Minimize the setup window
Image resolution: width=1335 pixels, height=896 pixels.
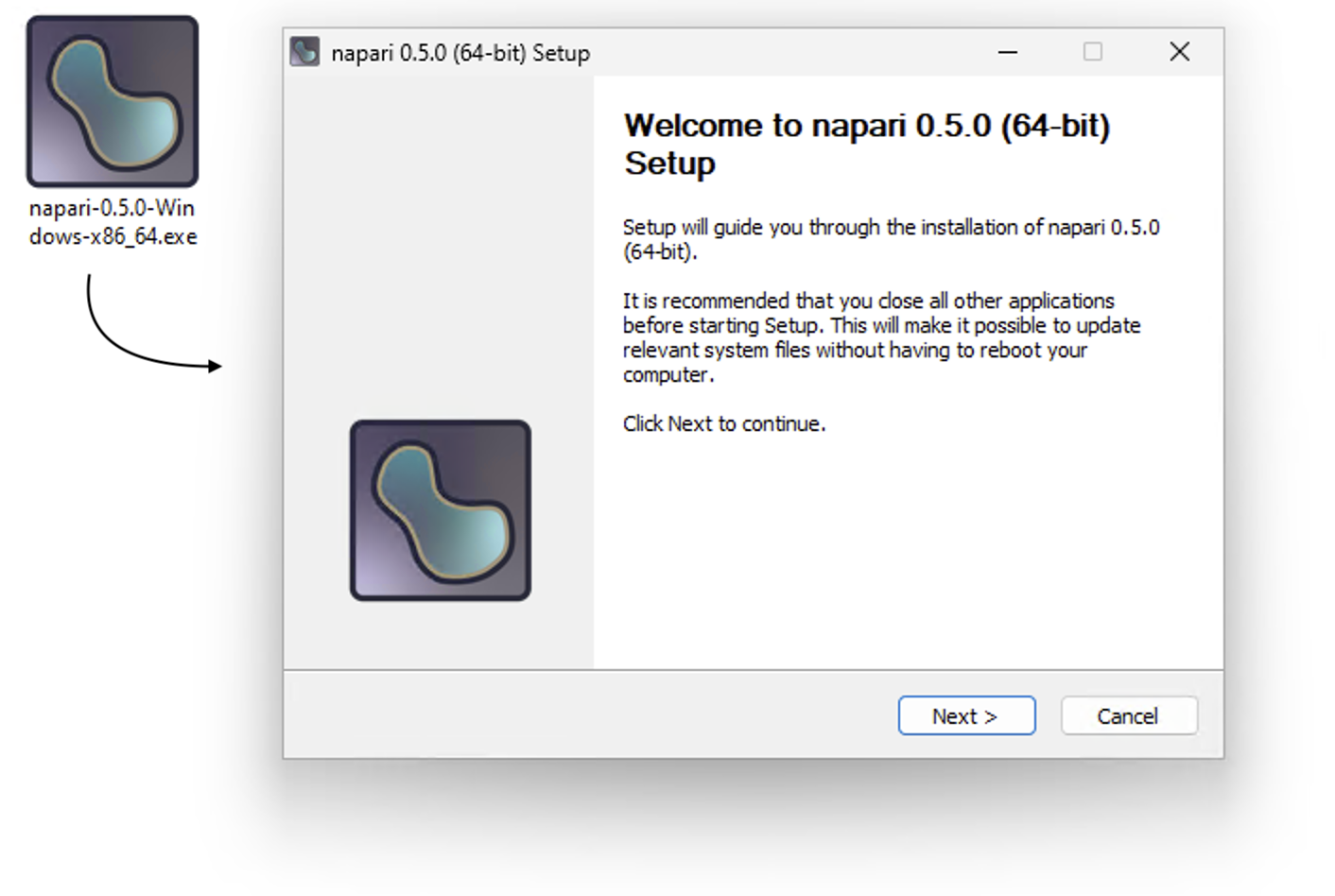coord(1006,53)
